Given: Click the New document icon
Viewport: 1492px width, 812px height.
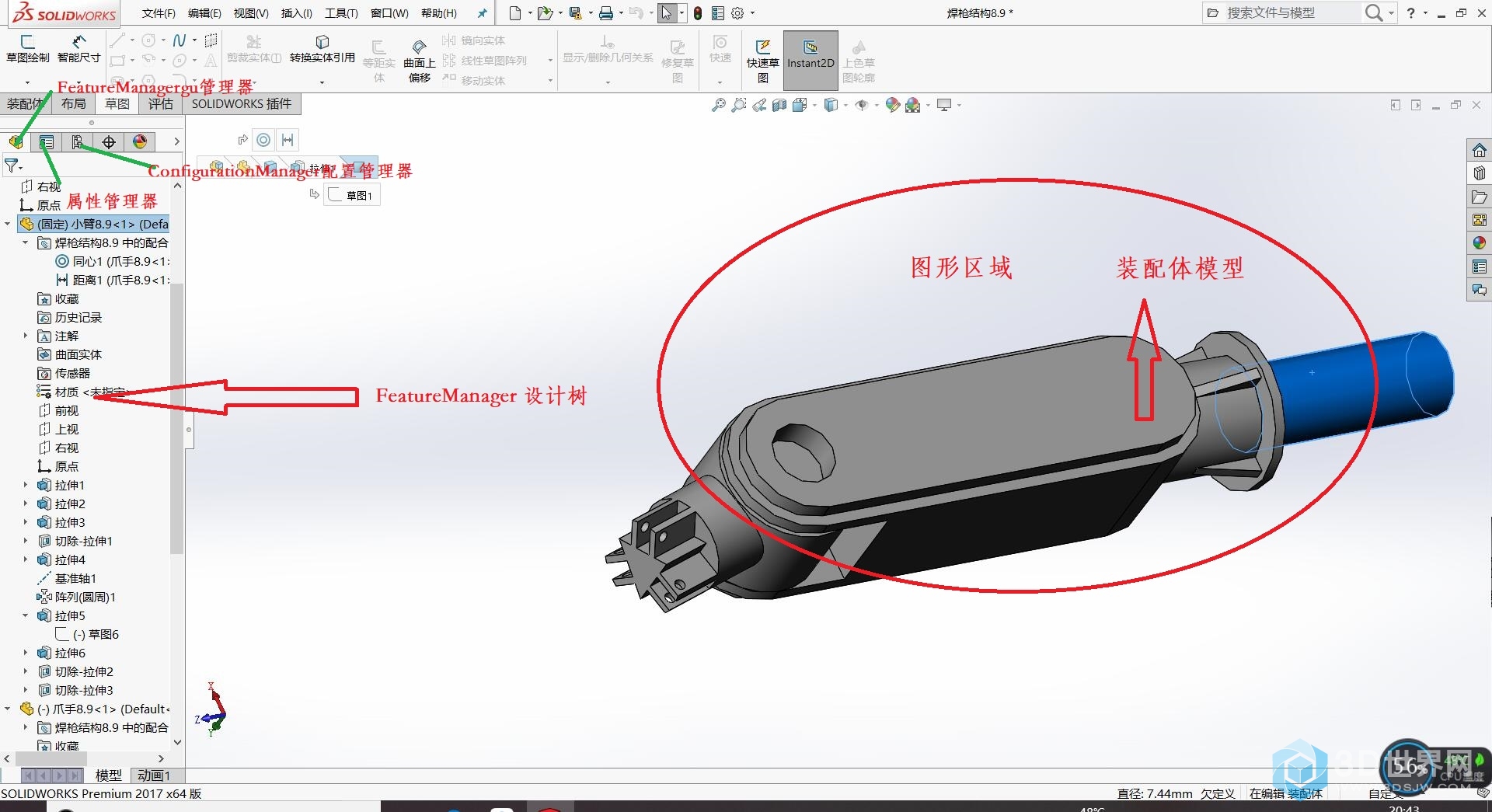Looking at the screenshot, I should (515, 13).
